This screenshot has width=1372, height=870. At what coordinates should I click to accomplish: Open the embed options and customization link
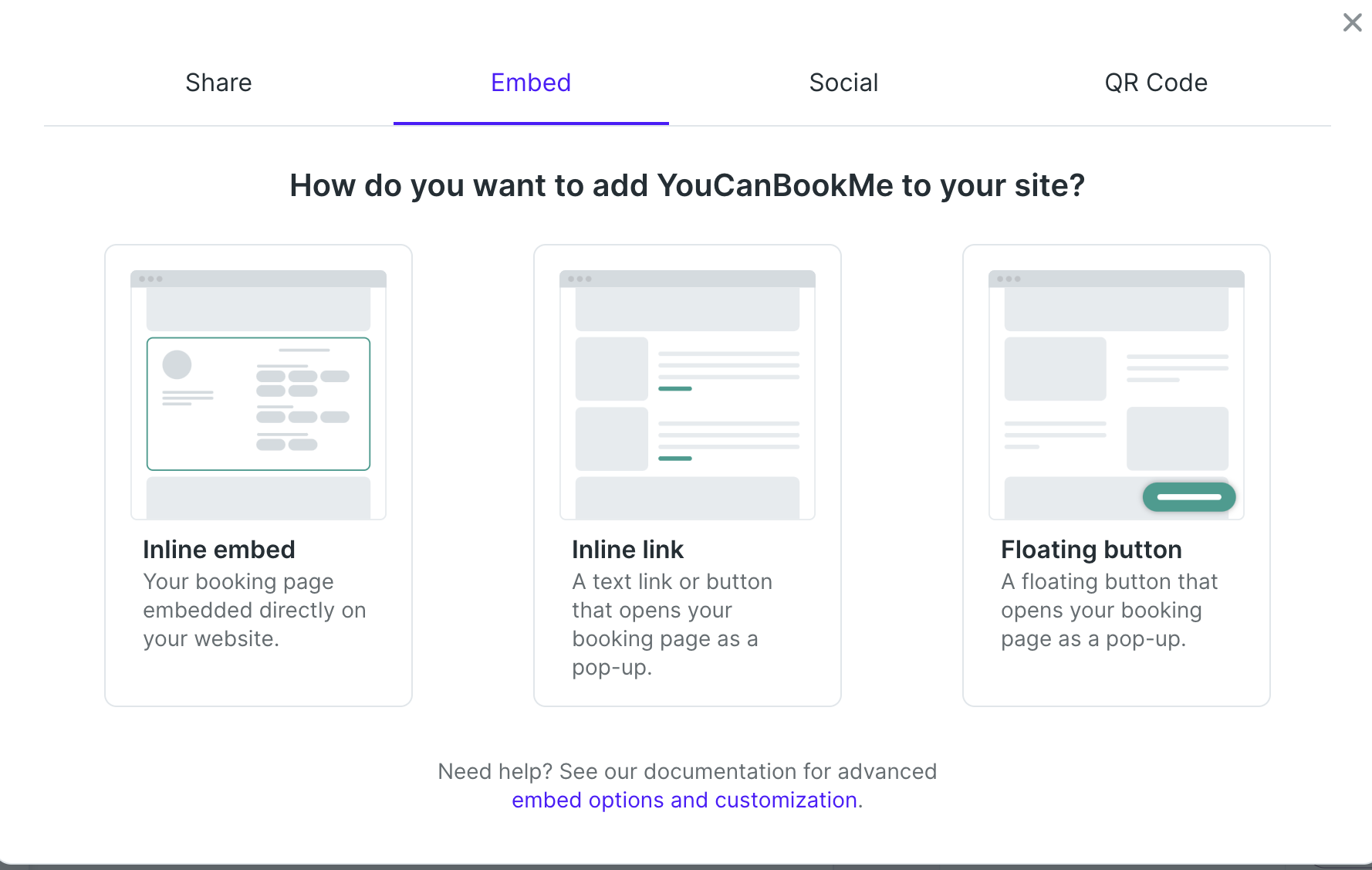(x=684, y=800)
